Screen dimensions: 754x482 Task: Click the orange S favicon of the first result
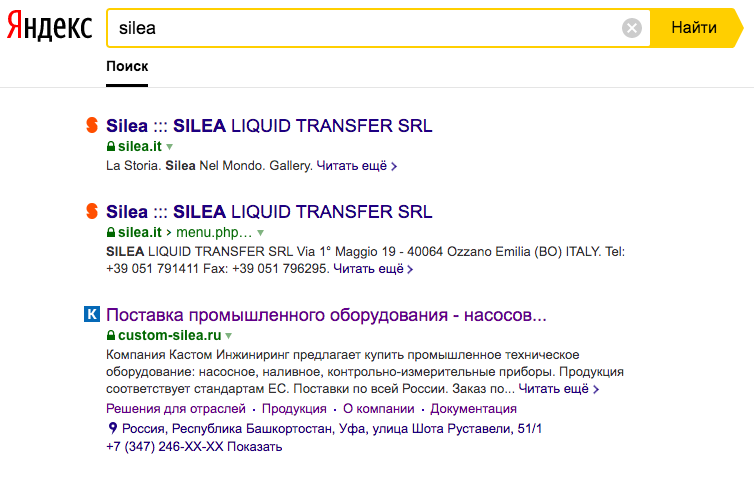tap(91, 126)
